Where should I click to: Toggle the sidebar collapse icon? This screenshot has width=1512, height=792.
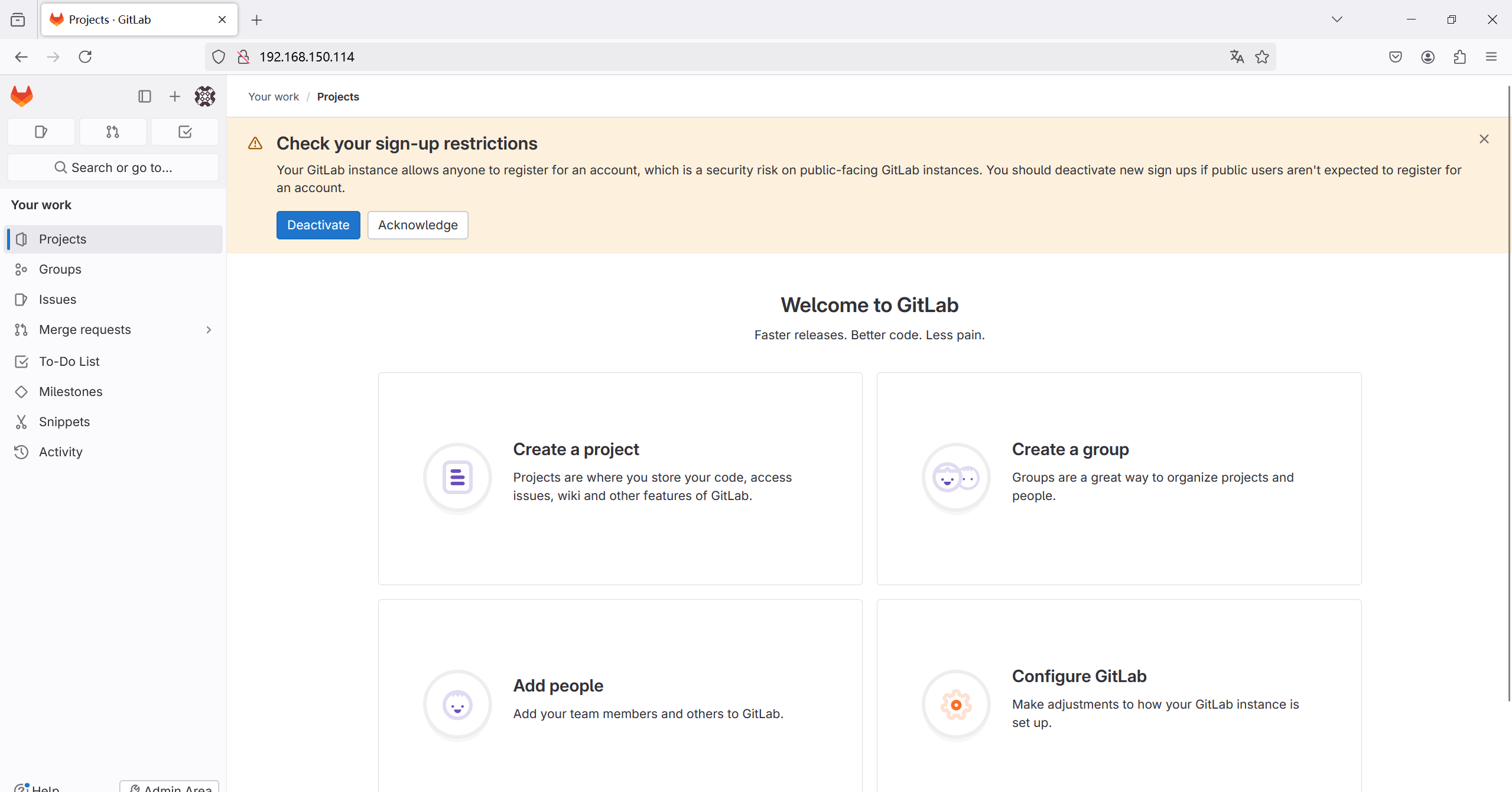click(x=145, y=96)
